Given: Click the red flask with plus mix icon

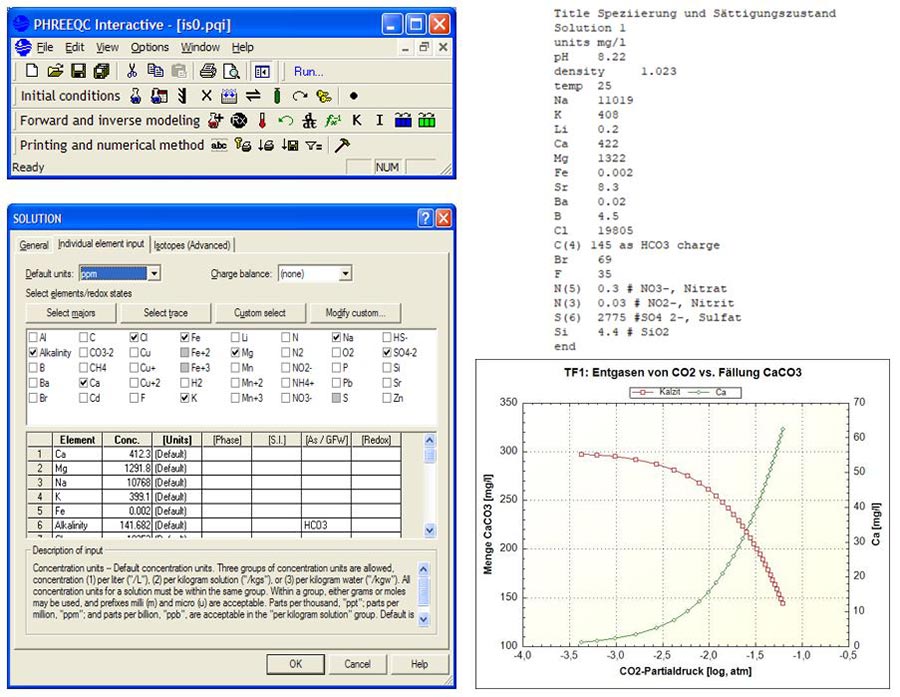Looking at the screenshot, I should click(x=215, y=121).
